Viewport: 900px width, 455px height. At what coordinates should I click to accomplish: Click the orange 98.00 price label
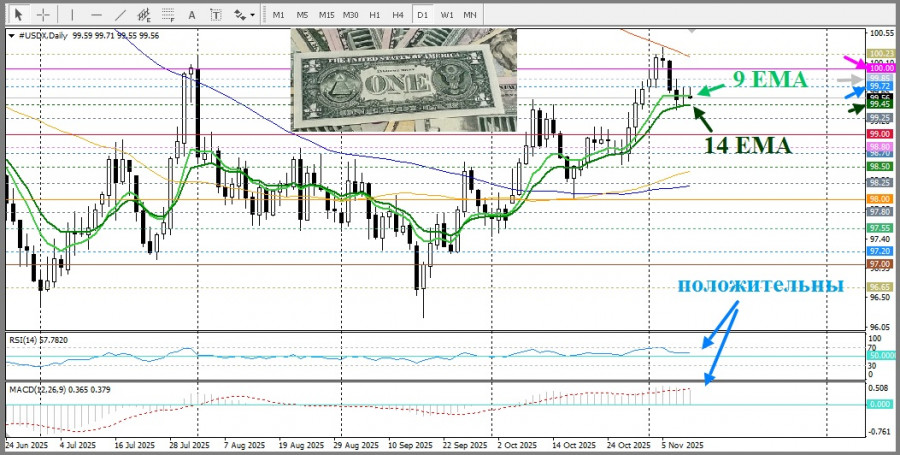coord(880,199)
